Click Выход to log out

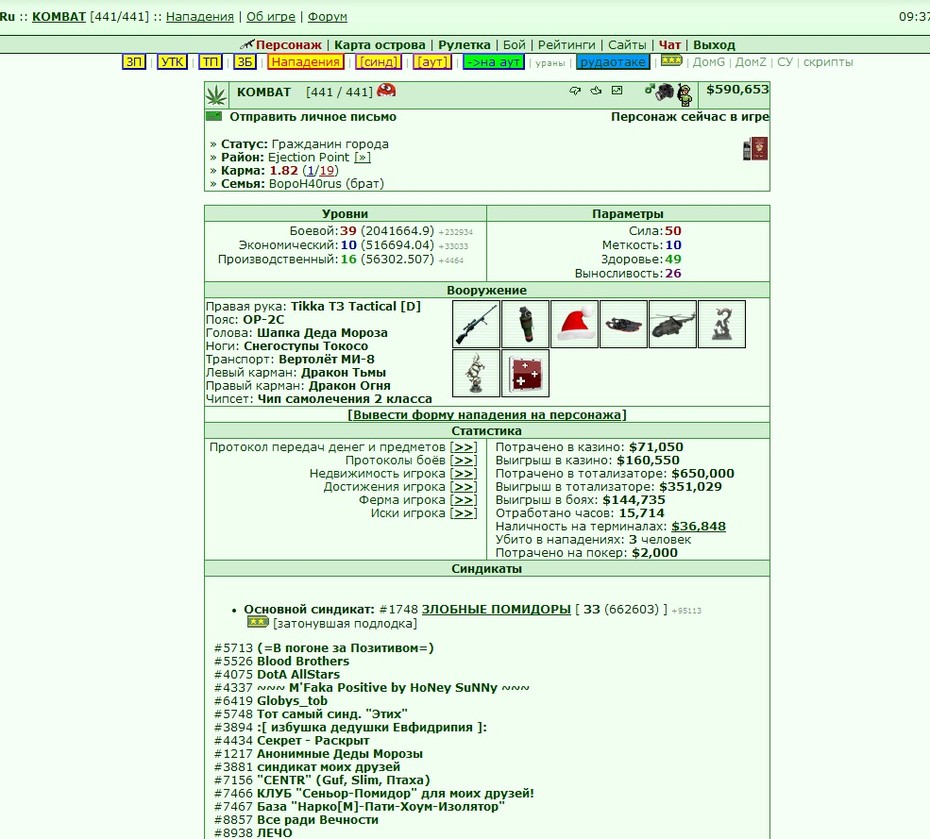pyautogui.click(x=714, y=45)
